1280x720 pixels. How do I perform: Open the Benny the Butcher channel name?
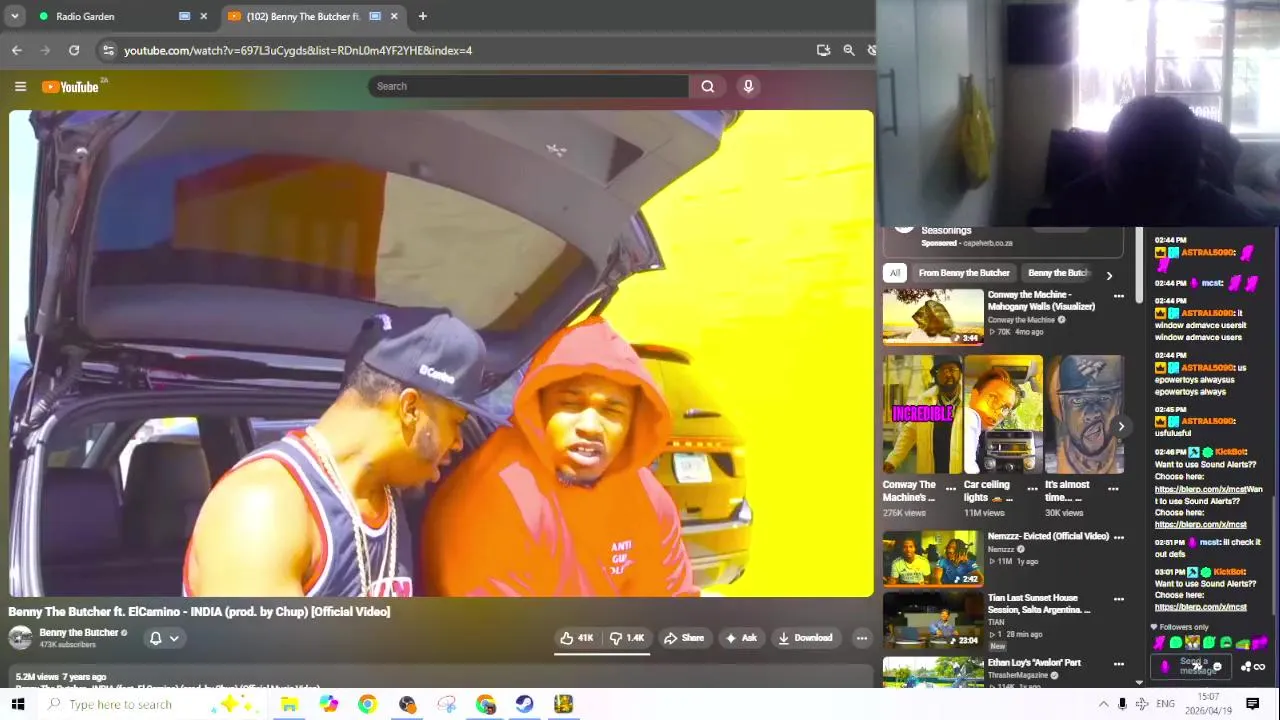[x=79, y=633]
